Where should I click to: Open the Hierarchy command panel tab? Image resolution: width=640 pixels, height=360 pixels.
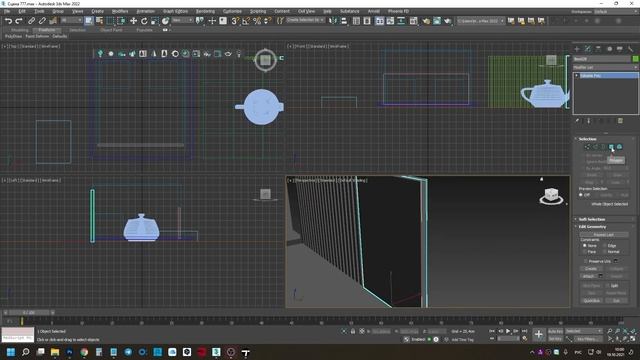pos(598,49)
